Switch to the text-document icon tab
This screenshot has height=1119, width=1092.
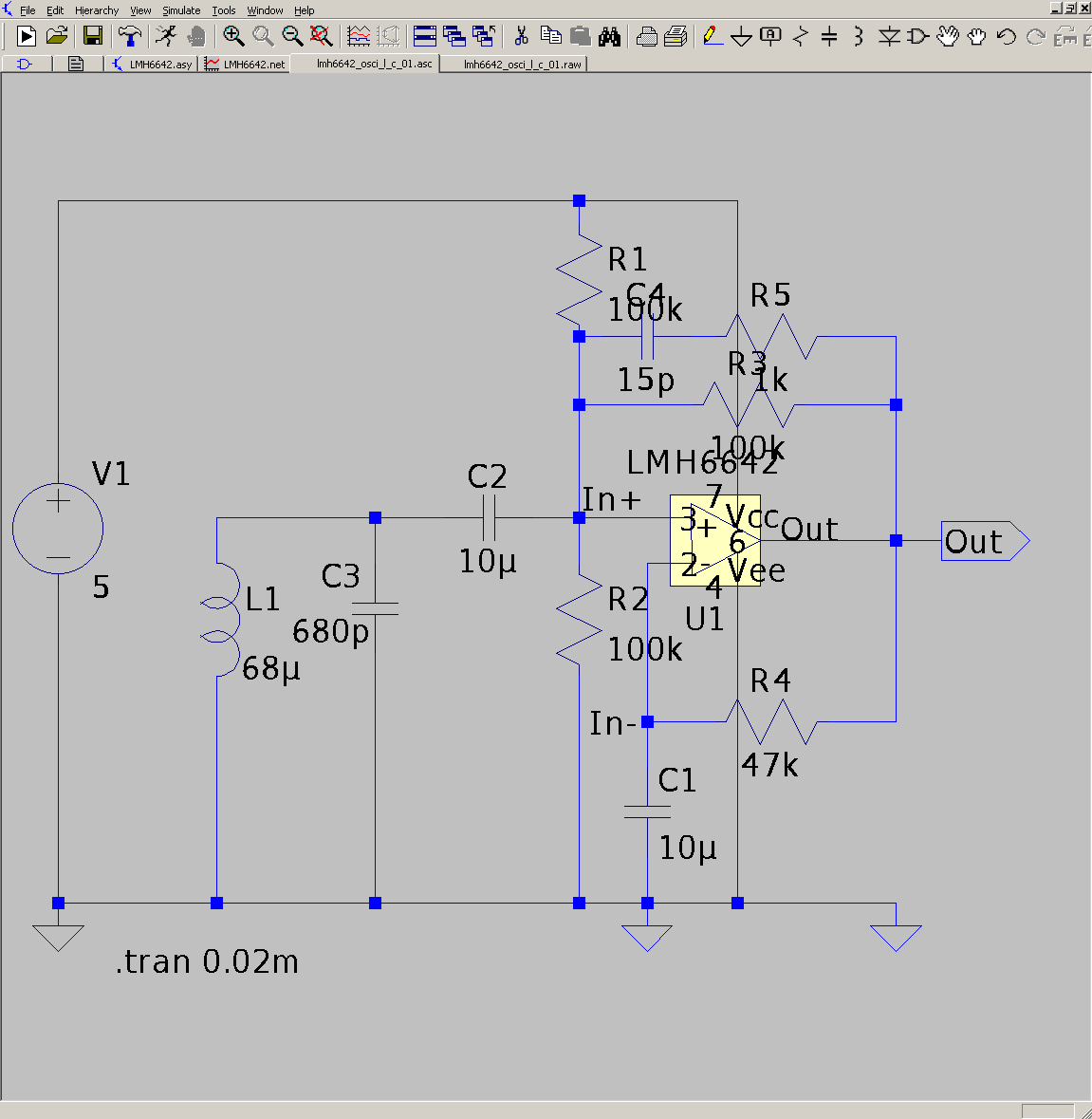(x=76, y=65)
